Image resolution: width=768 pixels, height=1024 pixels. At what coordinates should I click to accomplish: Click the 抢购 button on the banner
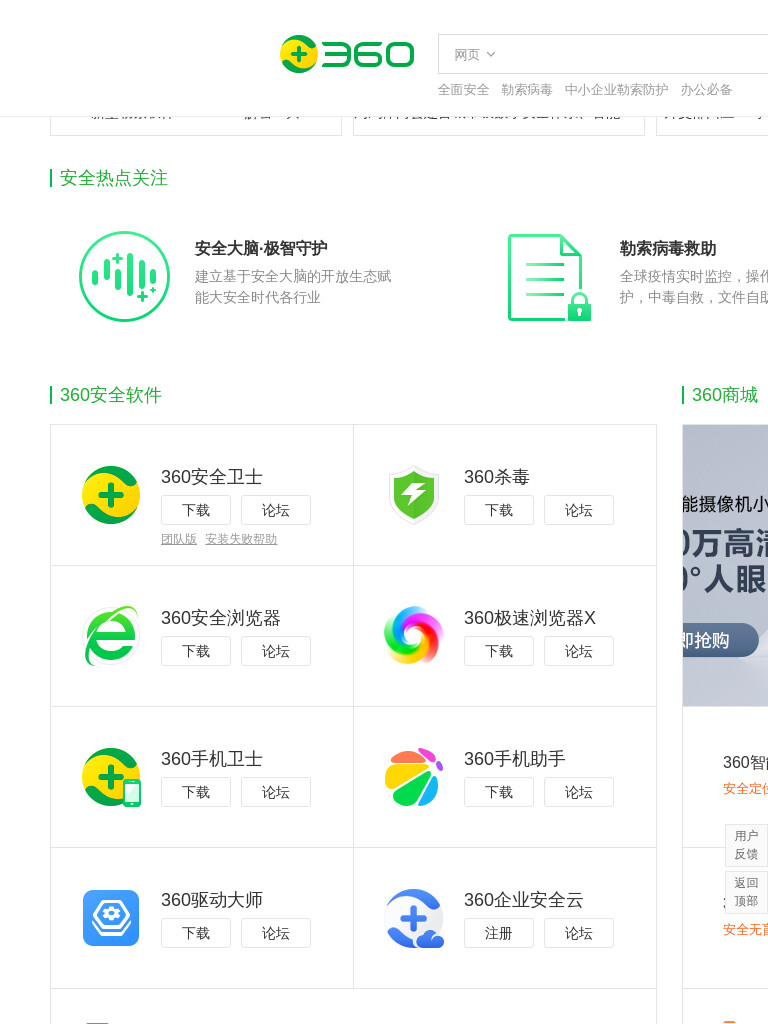point(720,640)
